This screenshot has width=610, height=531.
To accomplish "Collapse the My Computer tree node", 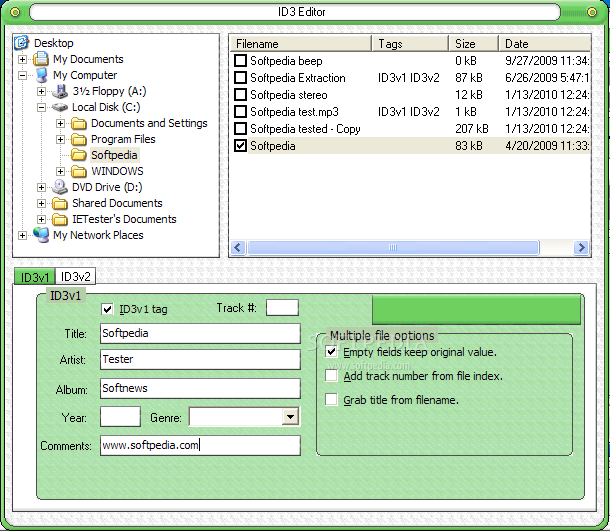I will click(x=23, y=75).
